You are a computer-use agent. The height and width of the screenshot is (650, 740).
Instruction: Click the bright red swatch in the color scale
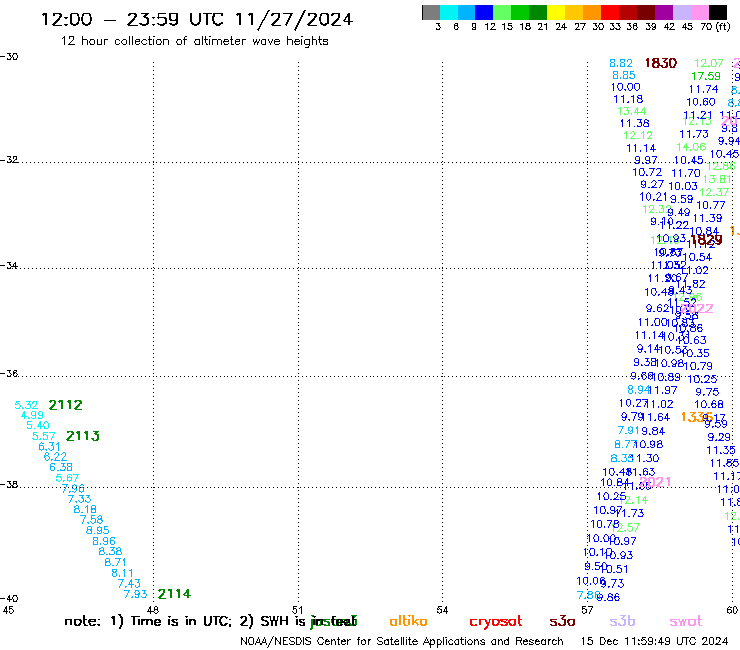(610, 12)
